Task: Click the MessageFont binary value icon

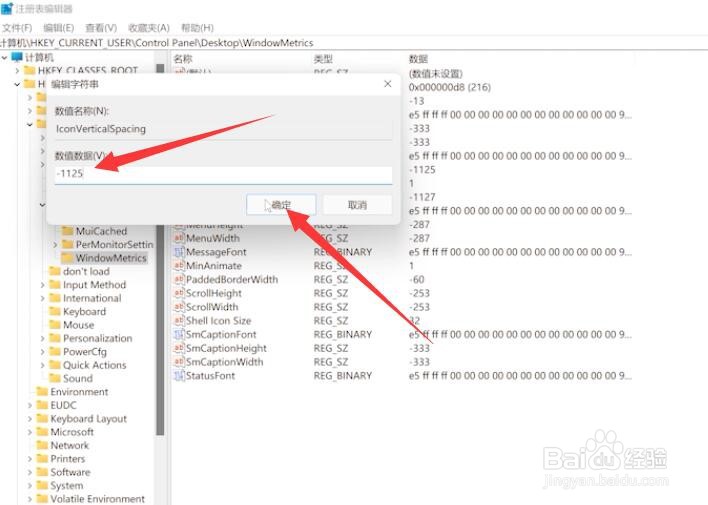Action: coord(179,252)
